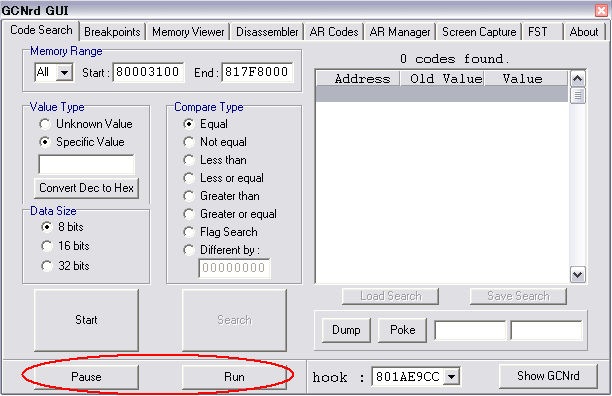
Task: Click the results list scrollbar thumb
Action: [578, 96]
